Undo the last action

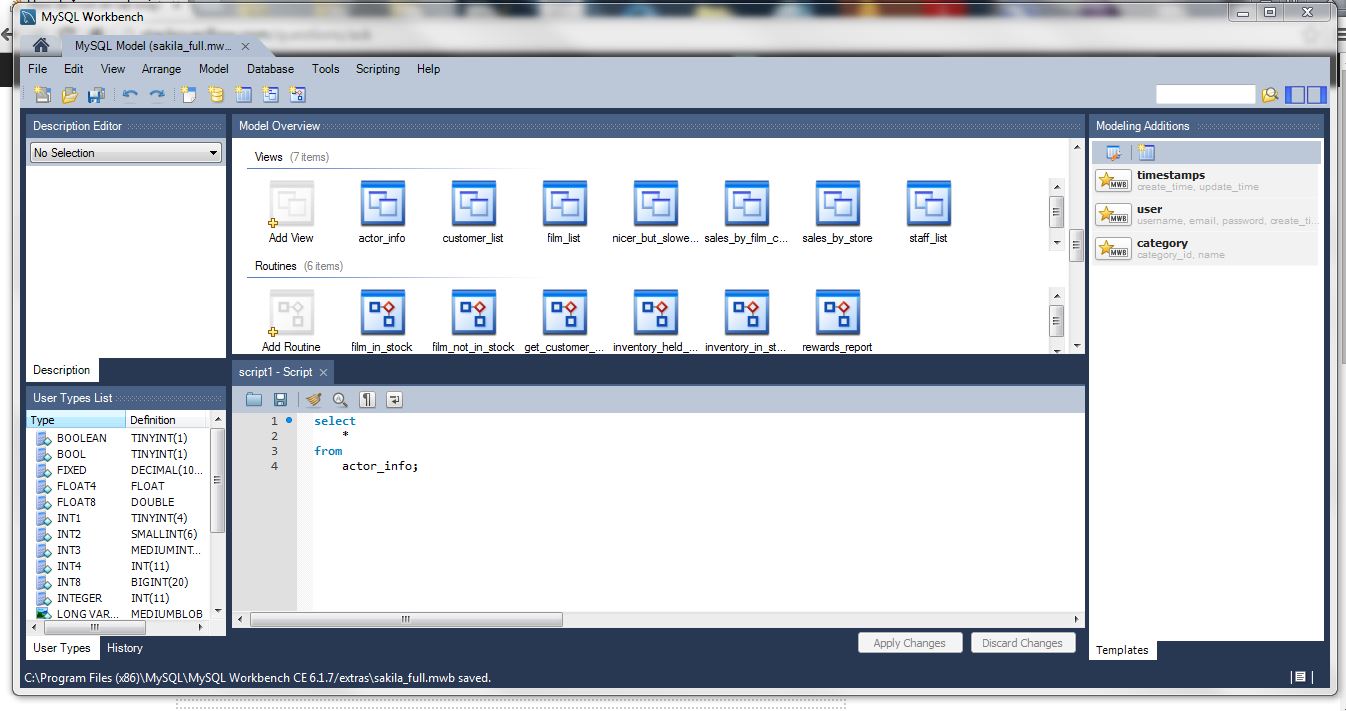pyautogui.click(x=130, y=95)
